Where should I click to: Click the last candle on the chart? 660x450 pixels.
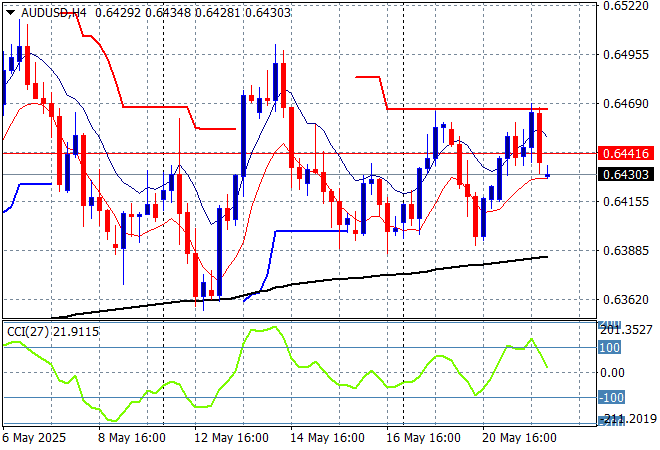[547, 174]
